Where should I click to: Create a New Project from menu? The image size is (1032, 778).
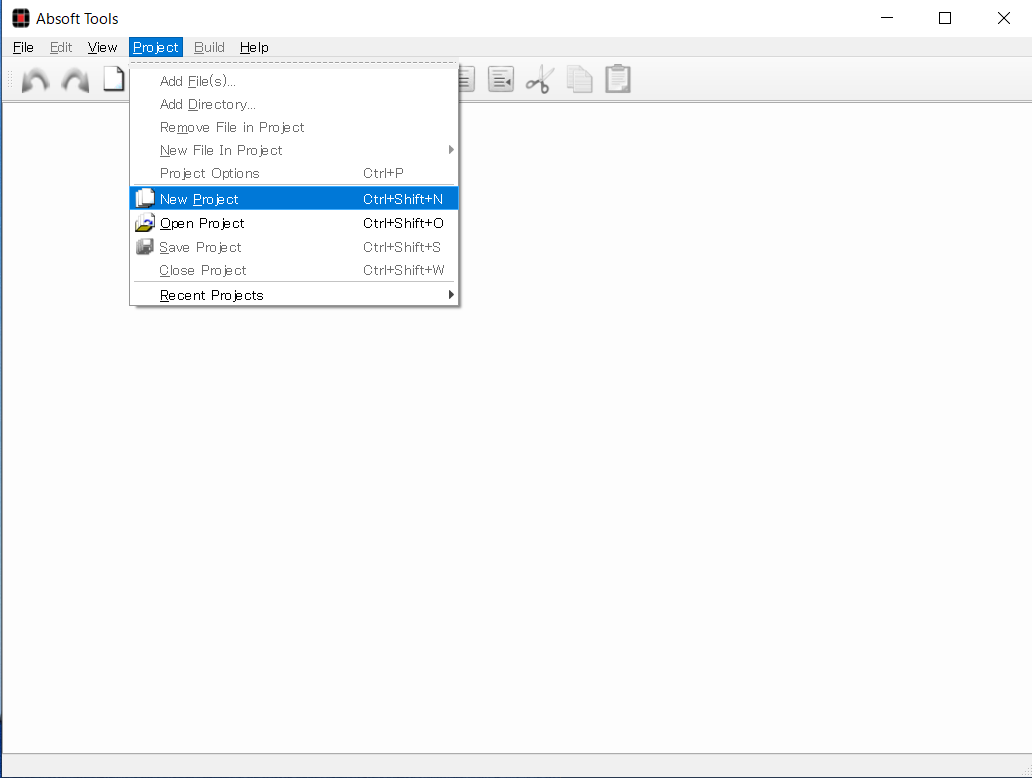click(x=294, y=199)
